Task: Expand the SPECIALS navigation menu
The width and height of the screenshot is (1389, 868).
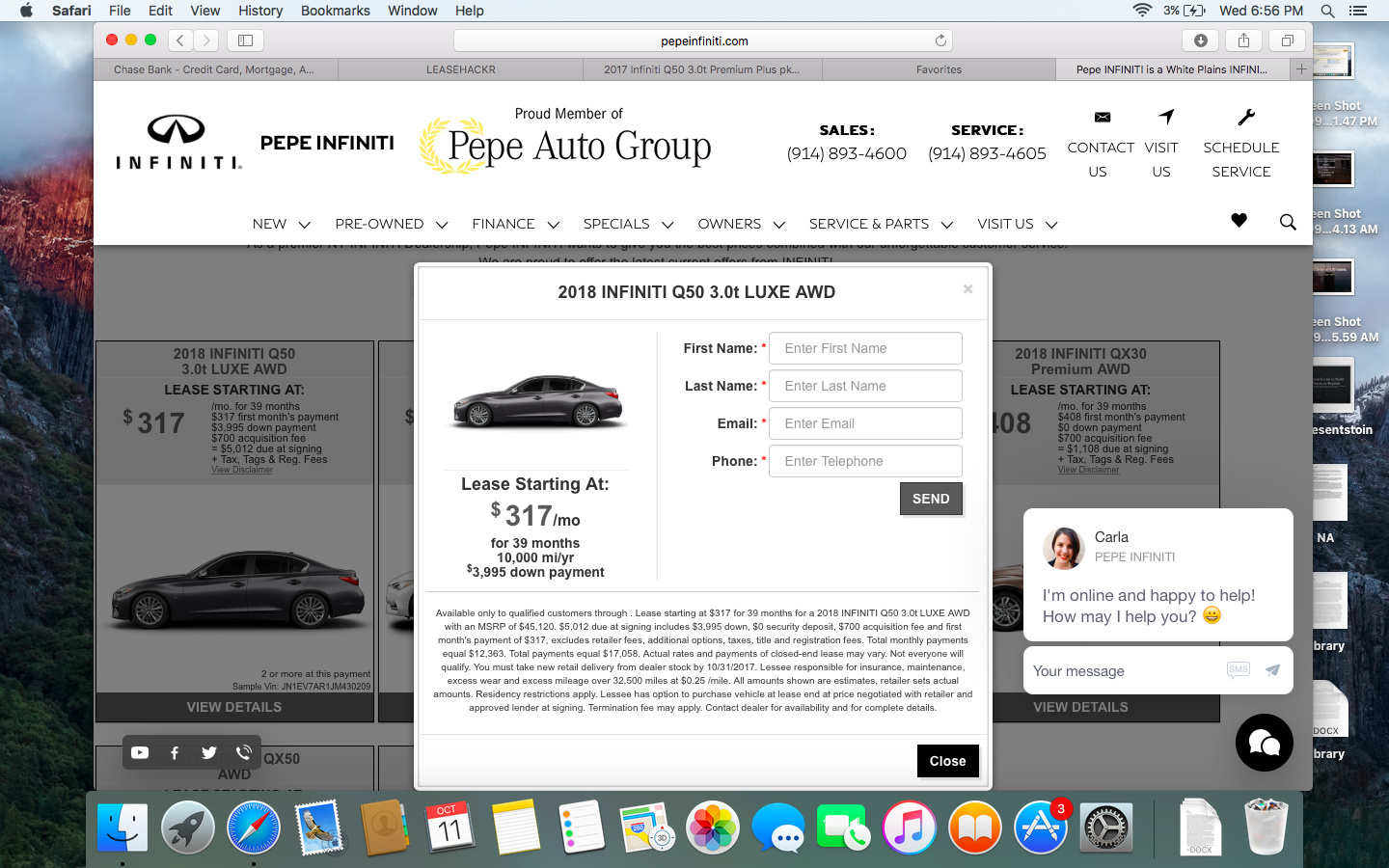Action: coord(629,224)
